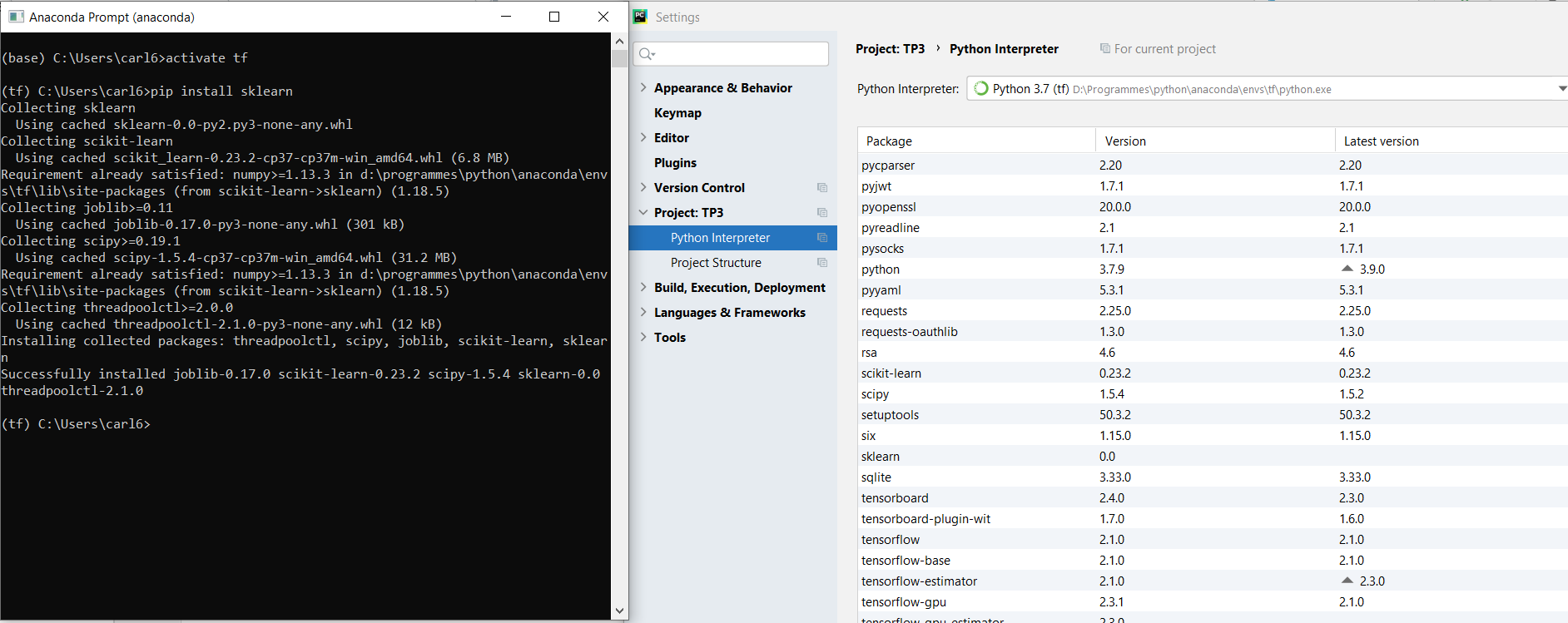Select the setuptools package row
Viewport: 1568px width, 623px height.
pos(1213,414)
